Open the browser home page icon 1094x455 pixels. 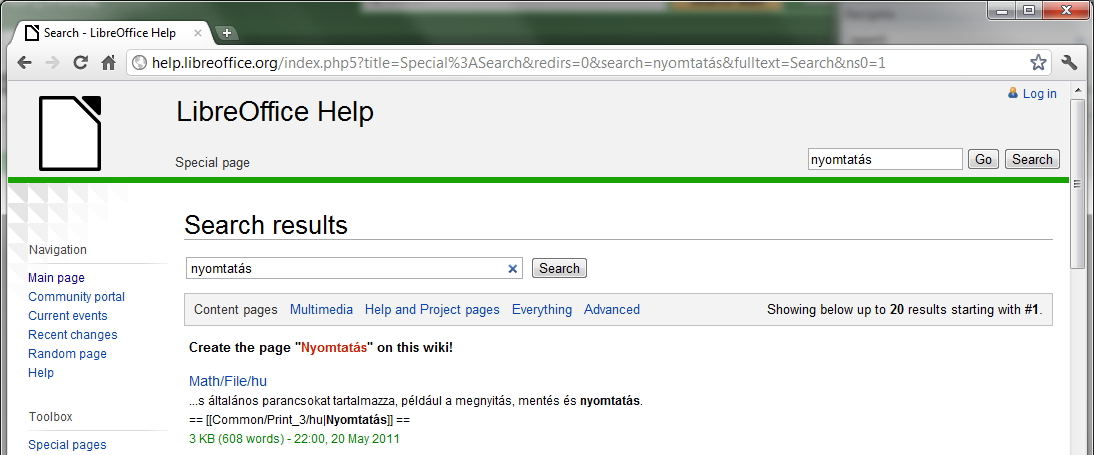click(x=108, y=63)
